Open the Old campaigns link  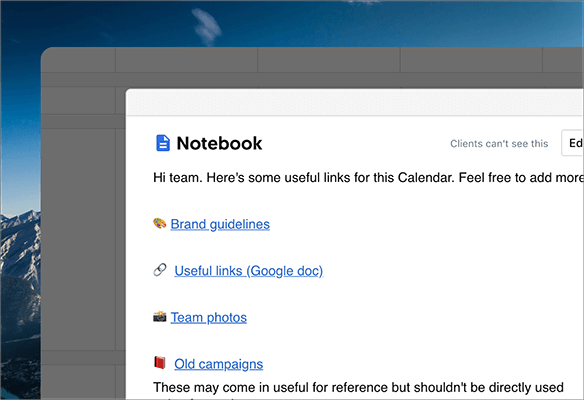click(219, 364)
